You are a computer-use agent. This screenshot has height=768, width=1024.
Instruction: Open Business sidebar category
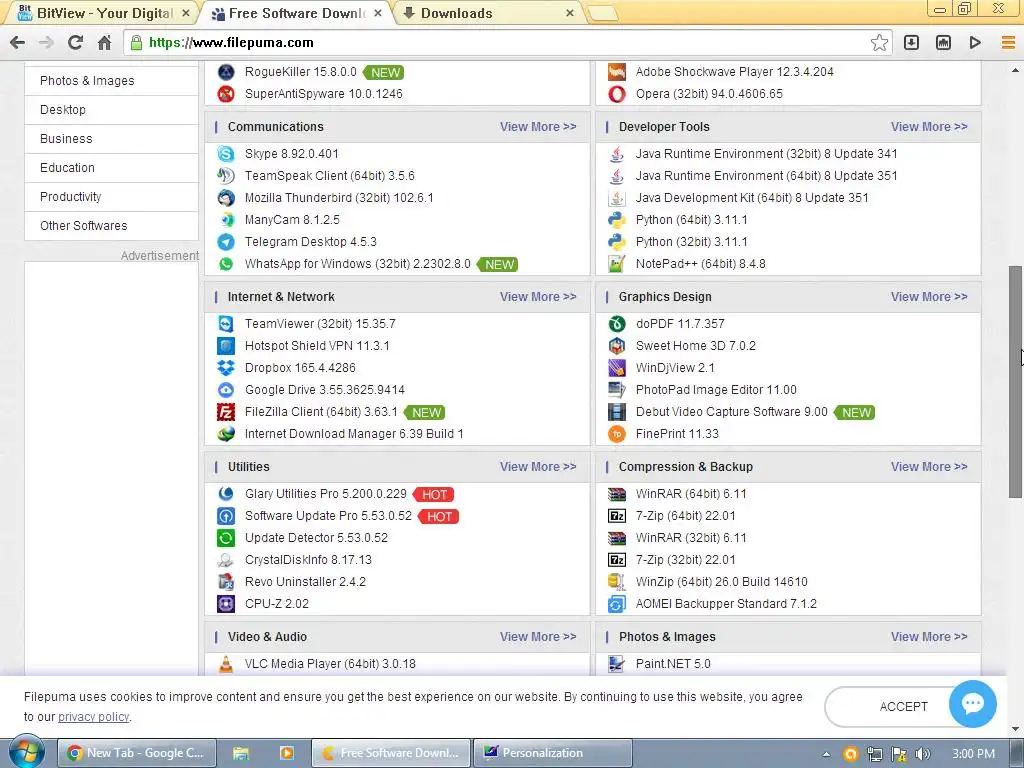pos(111,138)
